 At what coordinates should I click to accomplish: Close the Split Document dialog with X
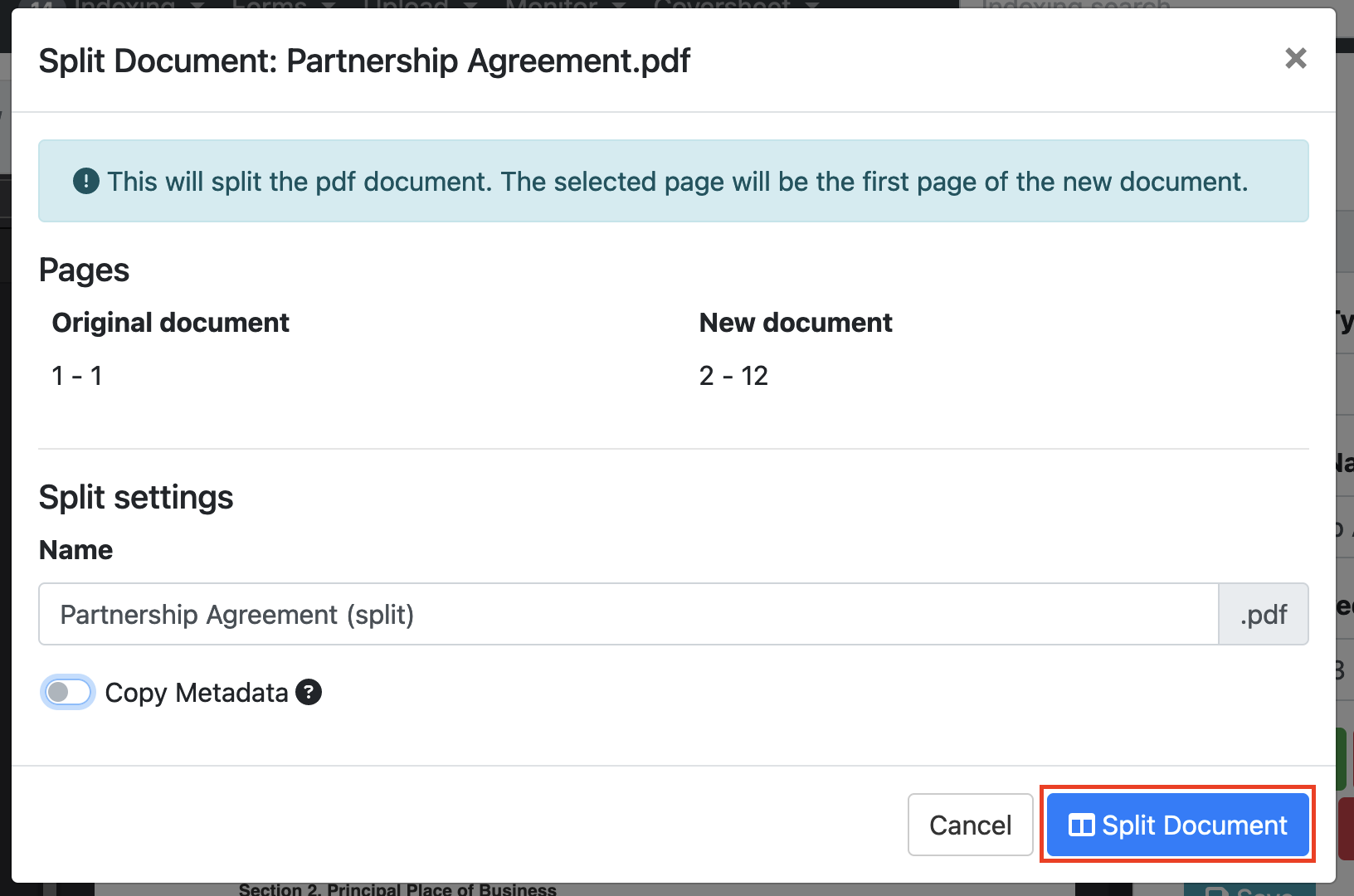pos(1295,58)
